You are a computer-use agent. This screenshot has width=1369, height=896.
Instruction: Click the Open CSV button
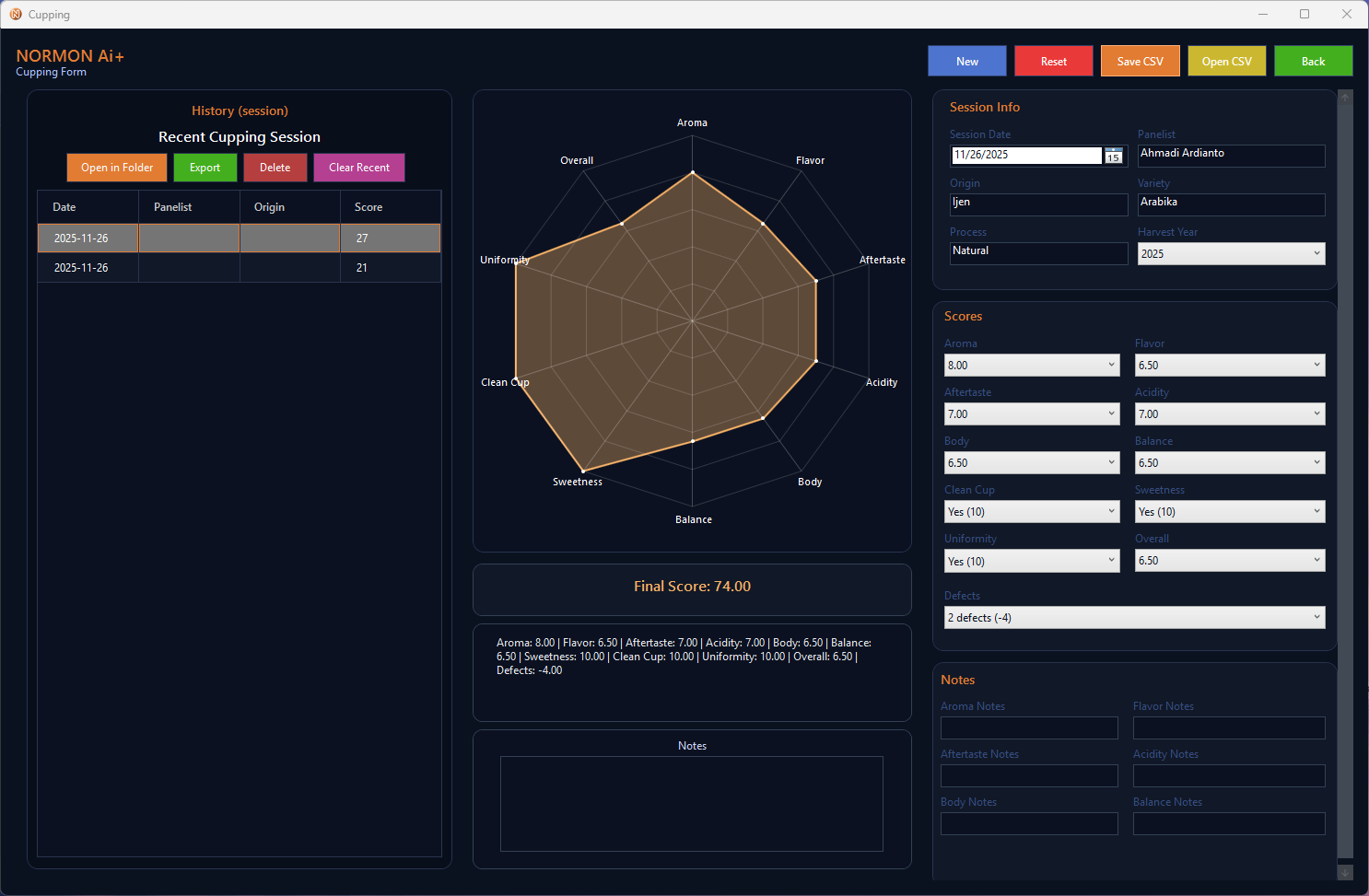pyautogui.click(x=1226, y=62)
